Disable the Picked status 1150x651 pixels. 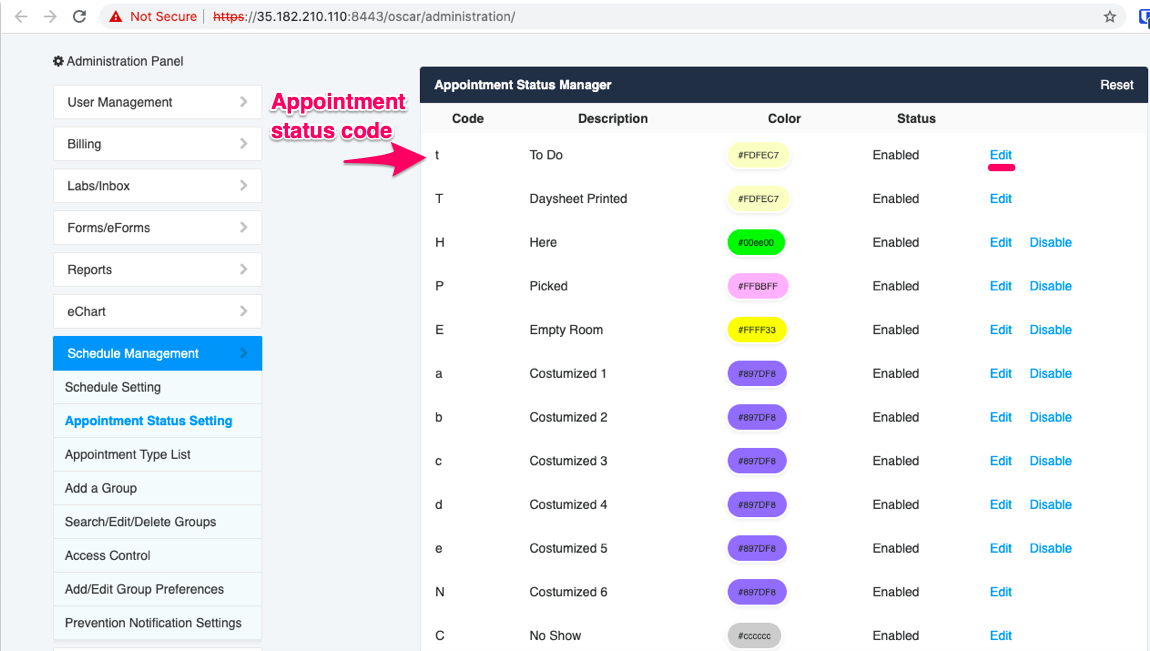tap(1050, 286)
